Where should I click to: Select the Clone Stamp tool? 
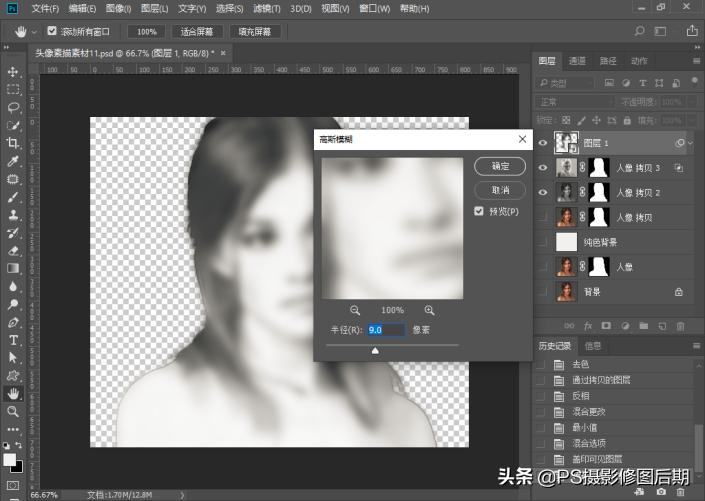pos(13,215)
